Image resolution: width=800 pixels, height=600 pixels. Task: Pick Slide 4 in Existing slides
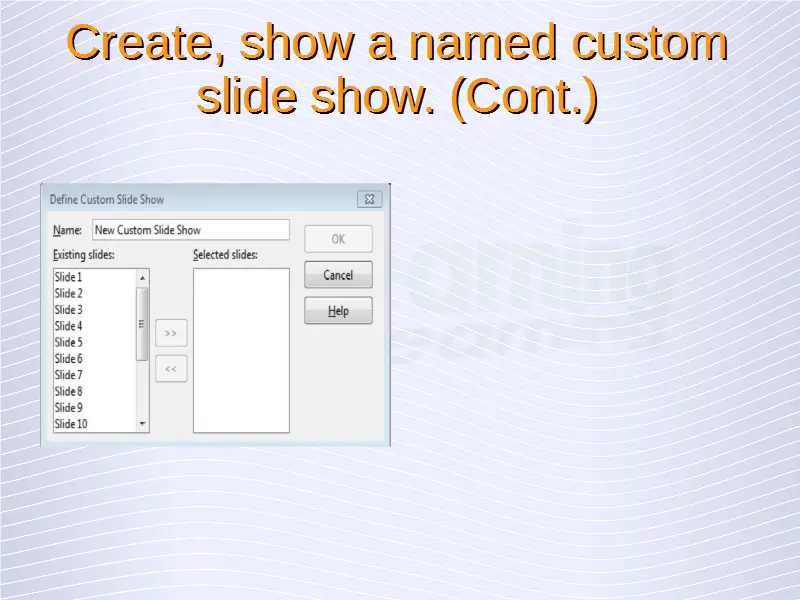(69, 326)
